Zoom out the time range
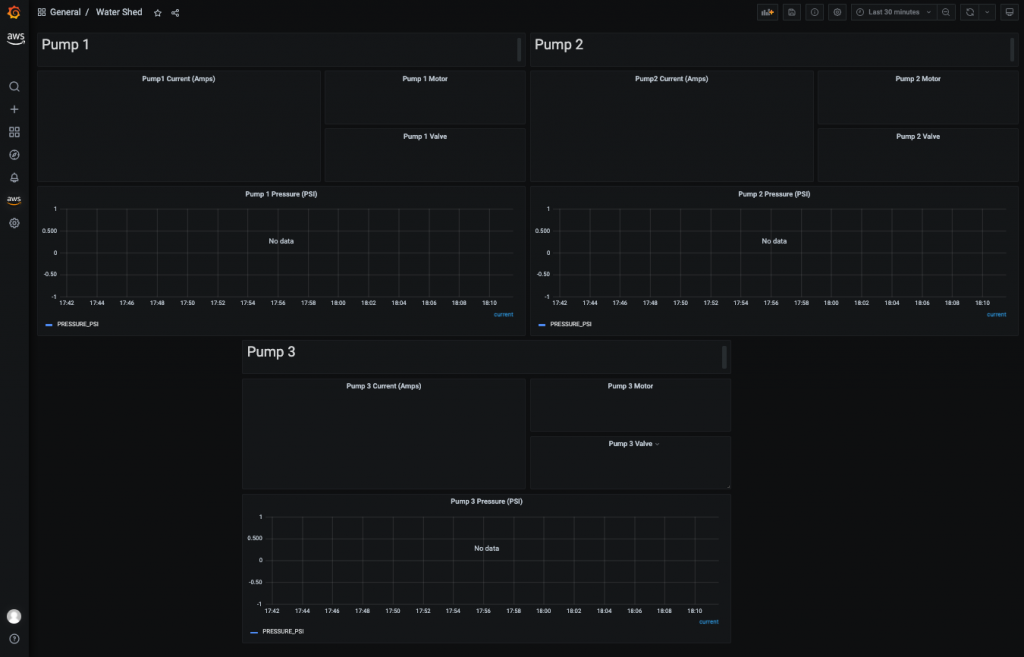Image resolution: width=1024 pixels, height=657 pixels. point(945,11)
